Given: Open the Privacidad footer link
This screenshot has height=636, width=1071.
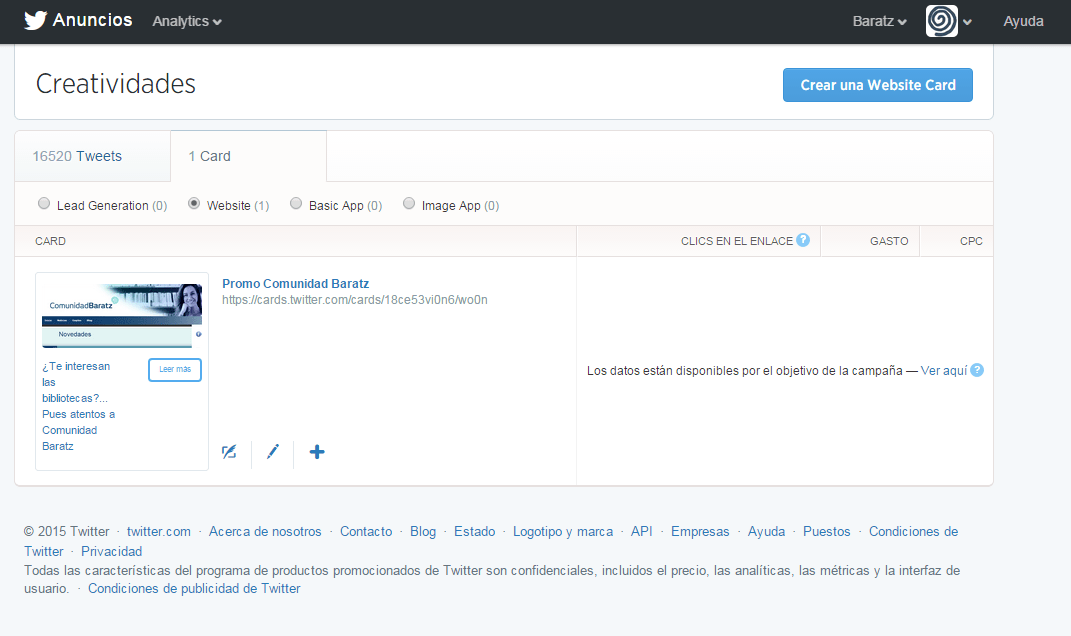Looking at the screenshot, I should click(111, 551).
